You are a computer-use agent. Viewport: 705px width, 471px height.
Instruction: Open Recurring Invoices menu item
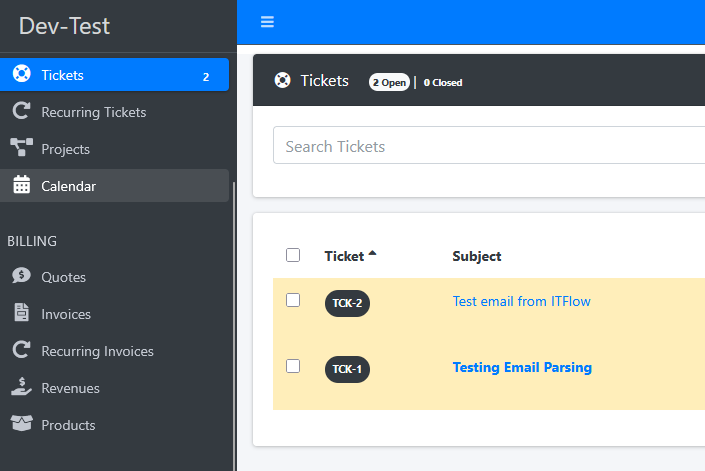(x=114, y=350)
